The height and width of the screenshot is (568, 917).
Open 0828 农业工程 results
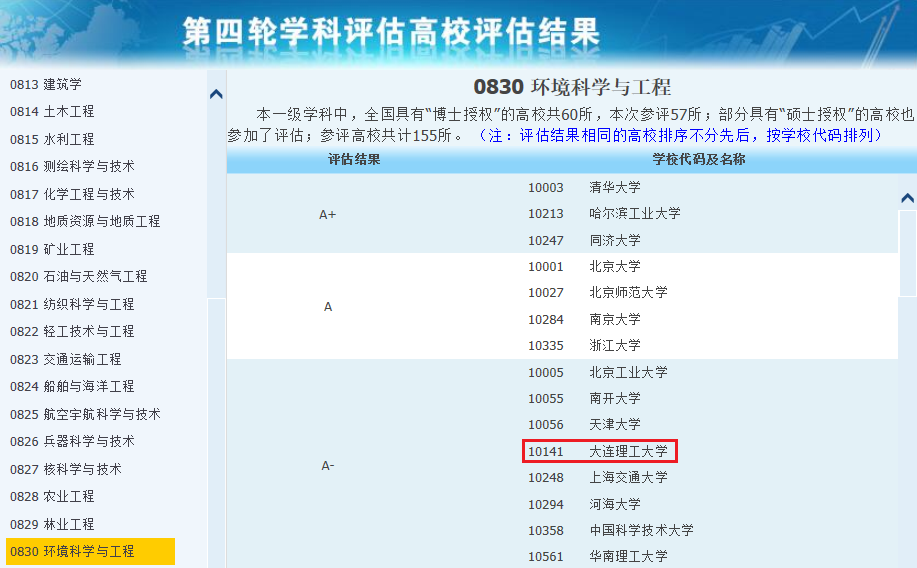(52, 496)
